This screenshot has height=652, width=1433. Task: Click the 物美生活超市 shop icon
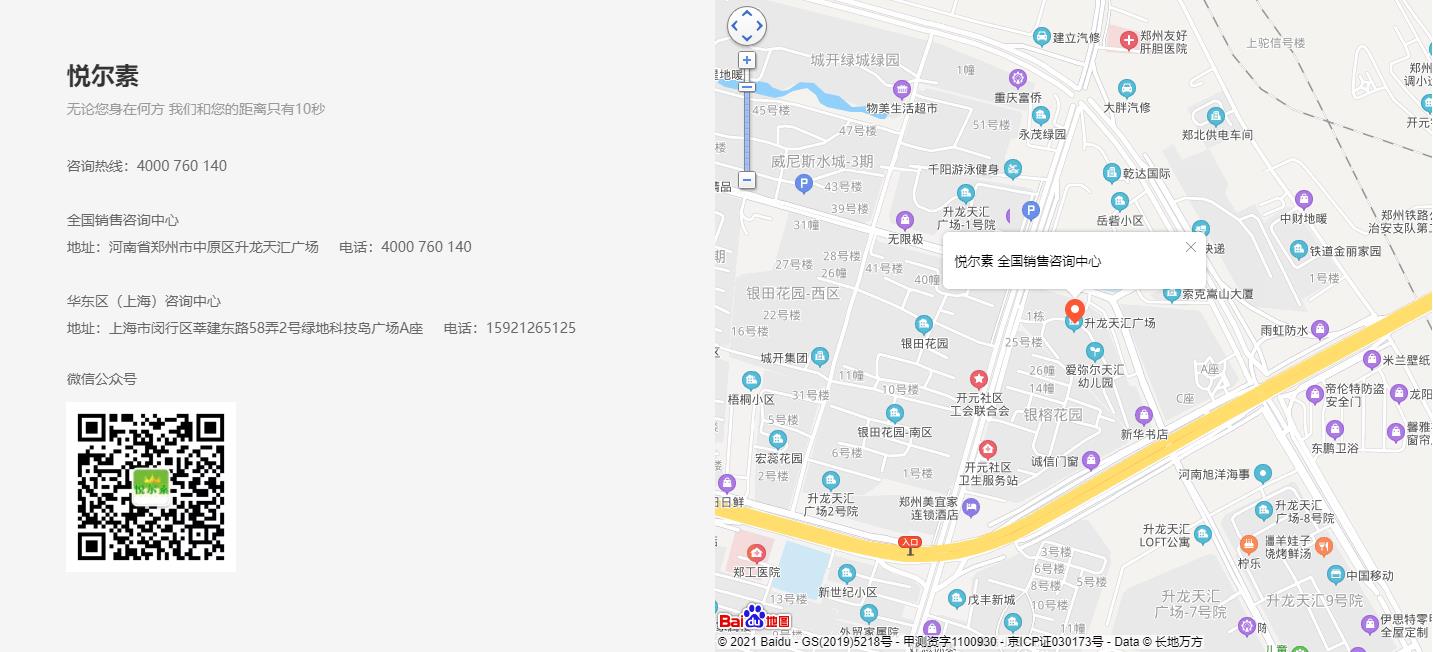click(x=902, y=89)
